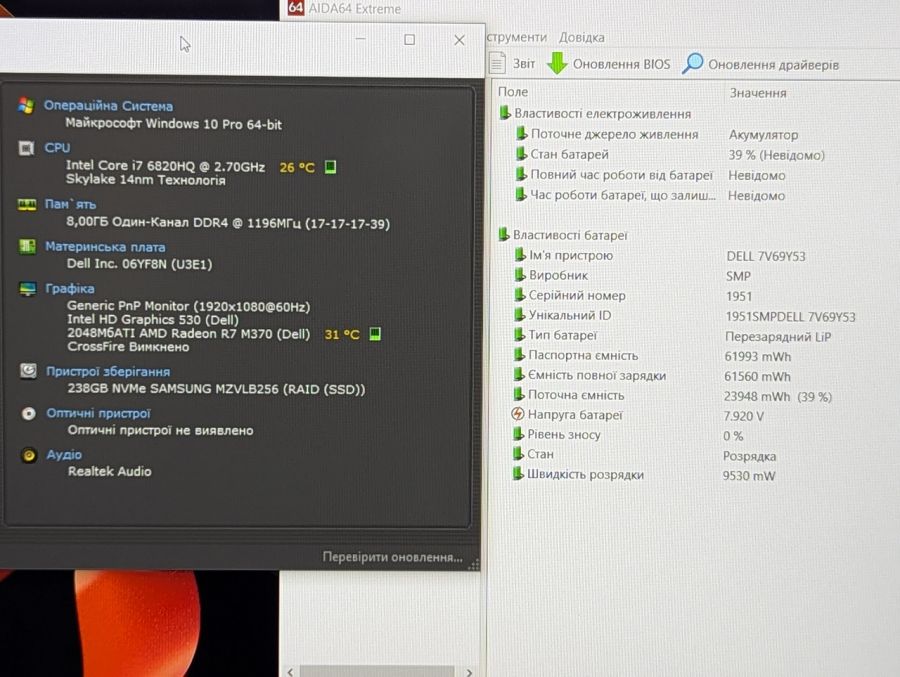Click the green CPU temperature indicator icon
900x677 pixels.
[330, 167]
